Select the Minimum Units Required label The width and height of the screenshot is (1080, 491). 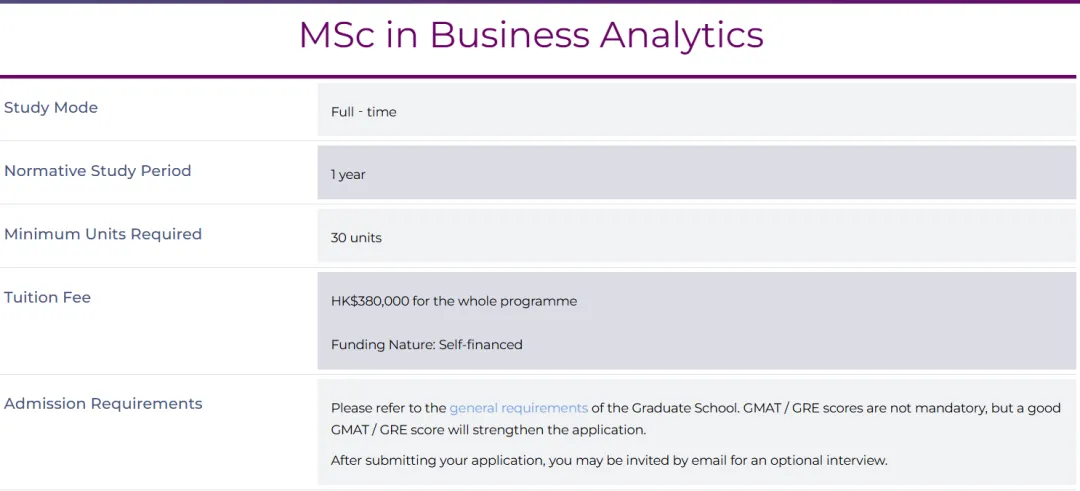pyautogui.click(x=103, y=234)
